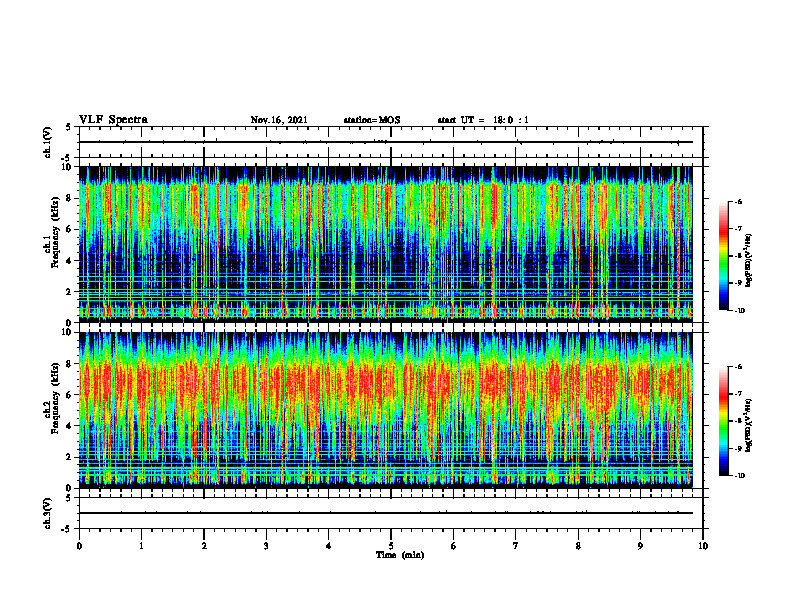Image resolution: width=792 pixels, height=612 pixels.
Task: Select the "start UT = 18:0 :1" text
Action: click(x=483, y=120)
